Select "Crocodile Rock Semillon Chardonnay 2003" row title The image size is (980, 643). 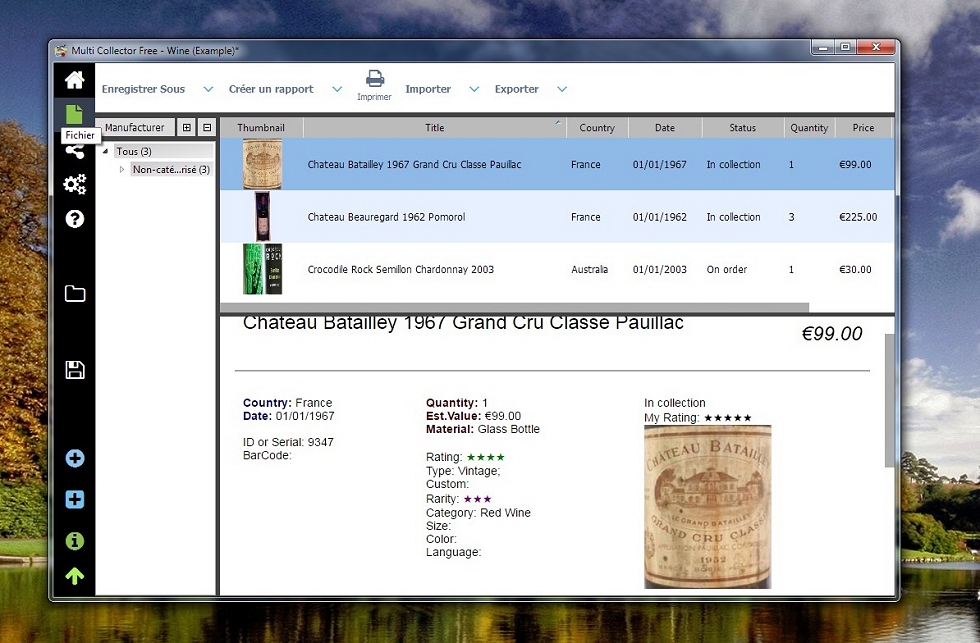tap(401, 269)
